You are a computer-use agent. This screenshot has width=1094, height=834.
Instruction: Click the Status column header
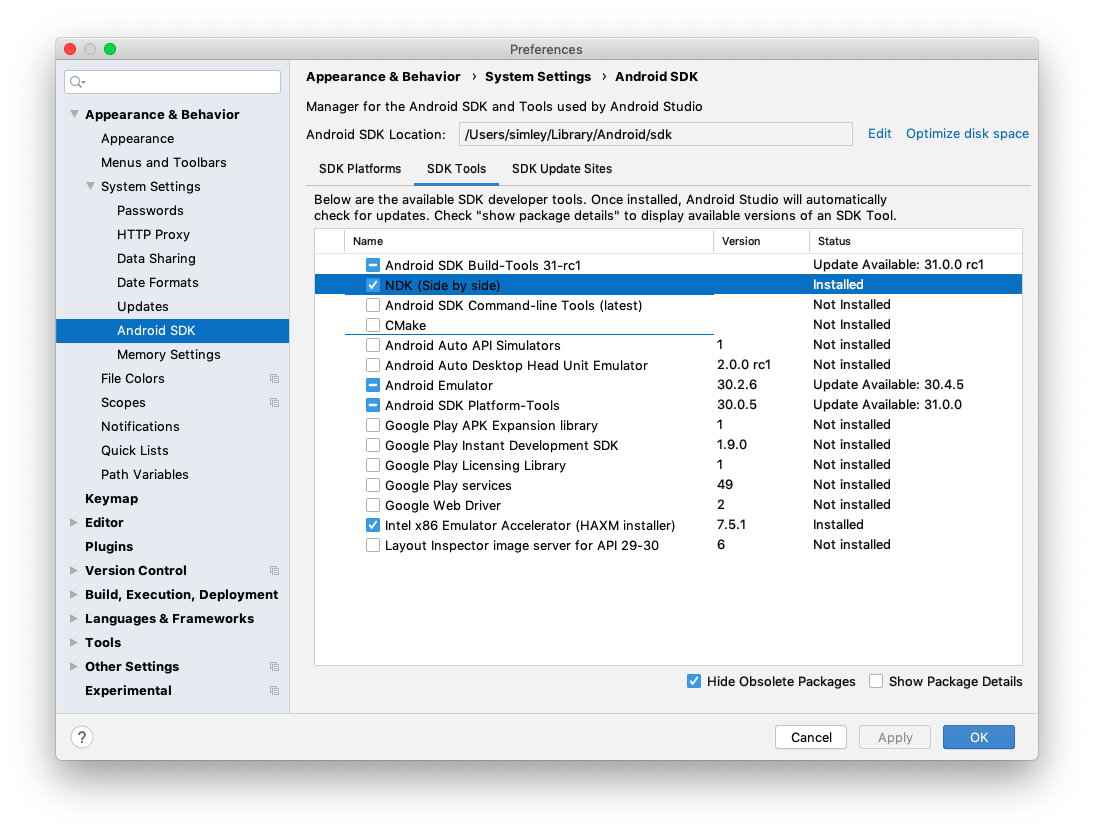pos(916,241)
